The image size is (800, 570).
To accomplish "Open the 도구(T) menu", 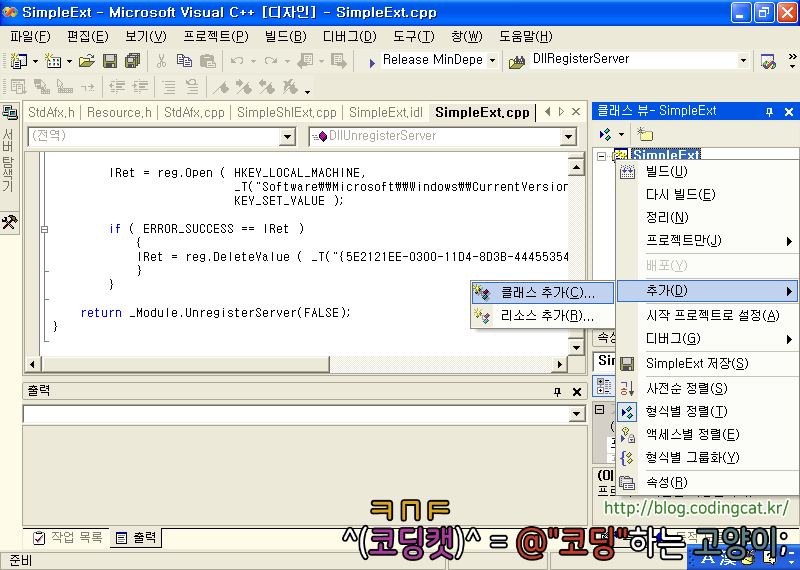I will pos(413,37).
